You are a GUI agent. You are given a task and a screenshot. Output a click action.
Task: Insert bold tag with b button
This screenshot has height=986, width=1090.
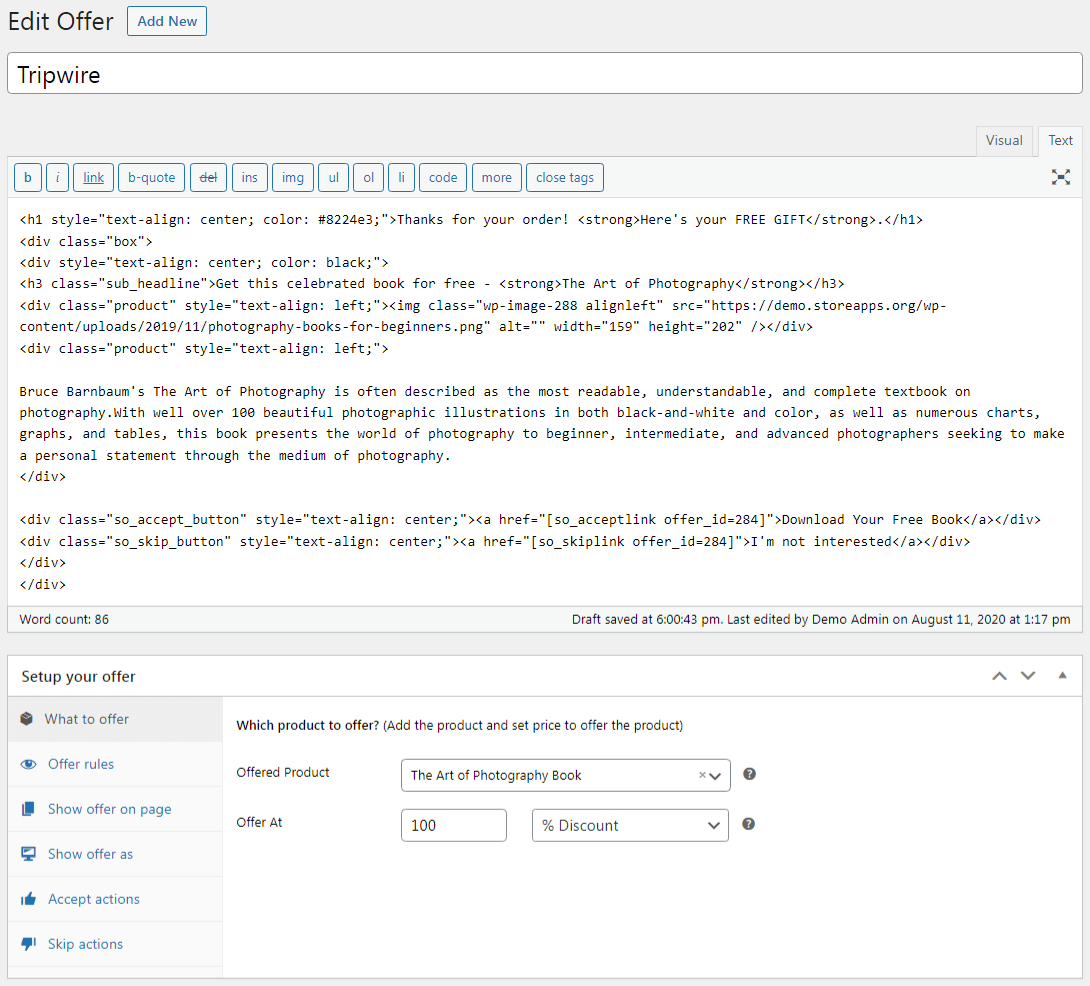point(28,177)
